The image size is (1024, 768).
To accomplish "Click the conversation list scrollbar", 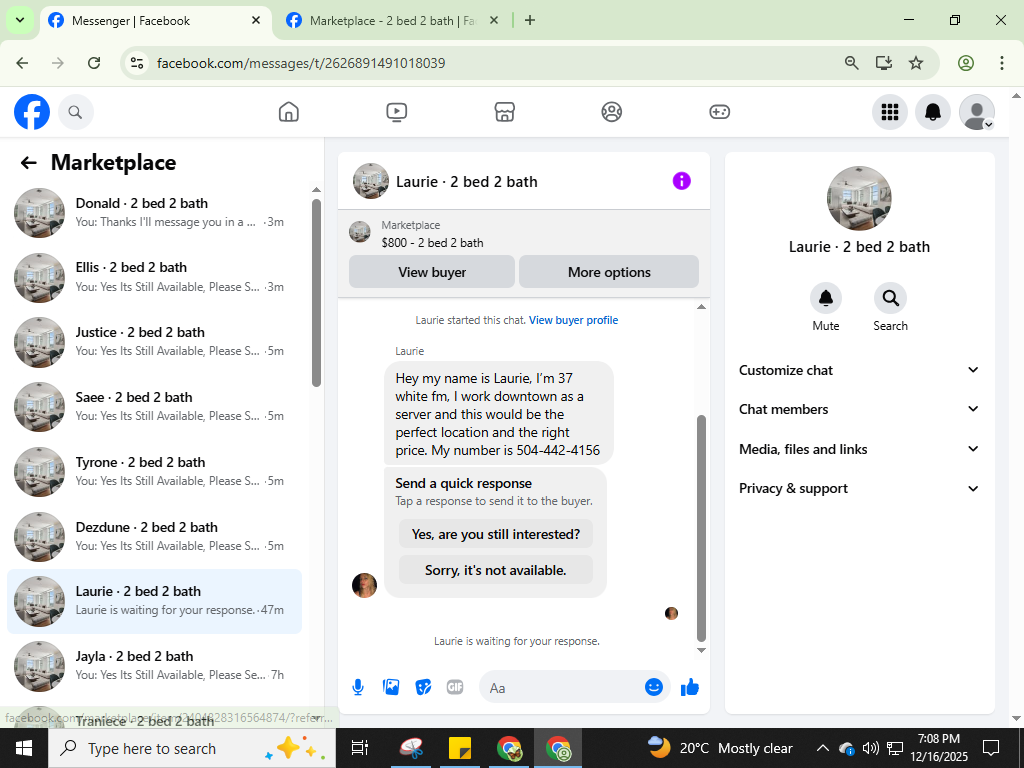I will click(316, 292).
